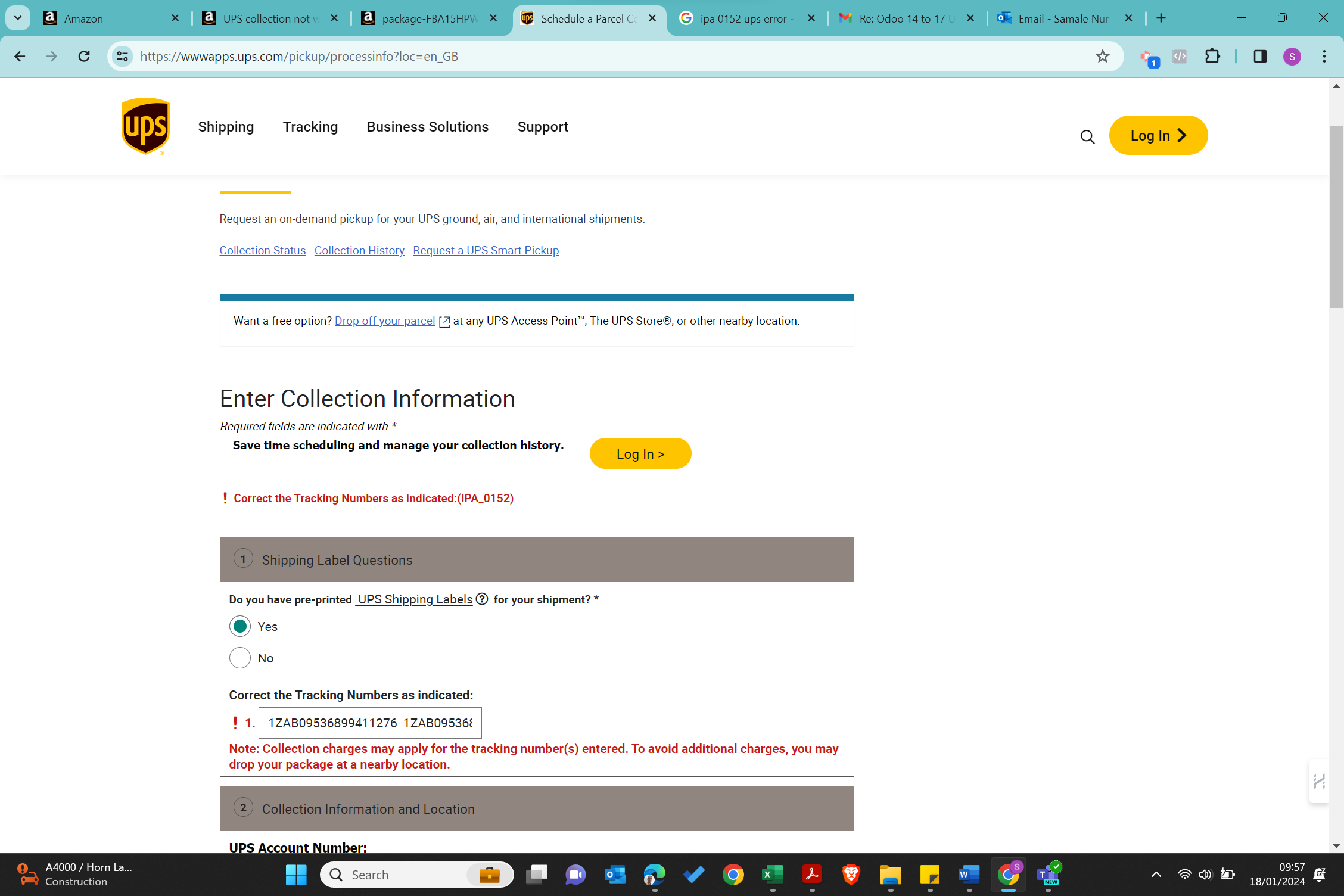The height and width of the screenshot is (896, 1344).
Task: Select No for pre-printed shipping labels
Action: coord(240,658)
